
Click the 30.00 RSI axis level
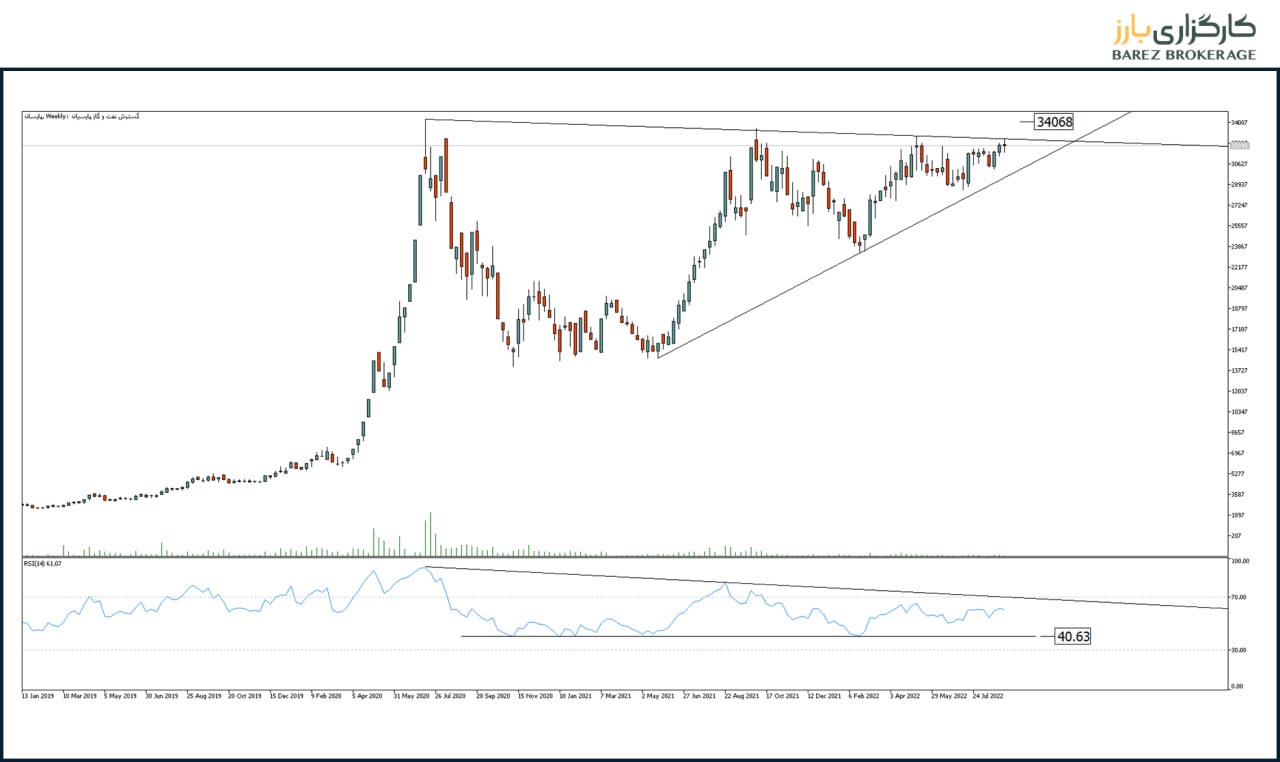point(1239,650)
